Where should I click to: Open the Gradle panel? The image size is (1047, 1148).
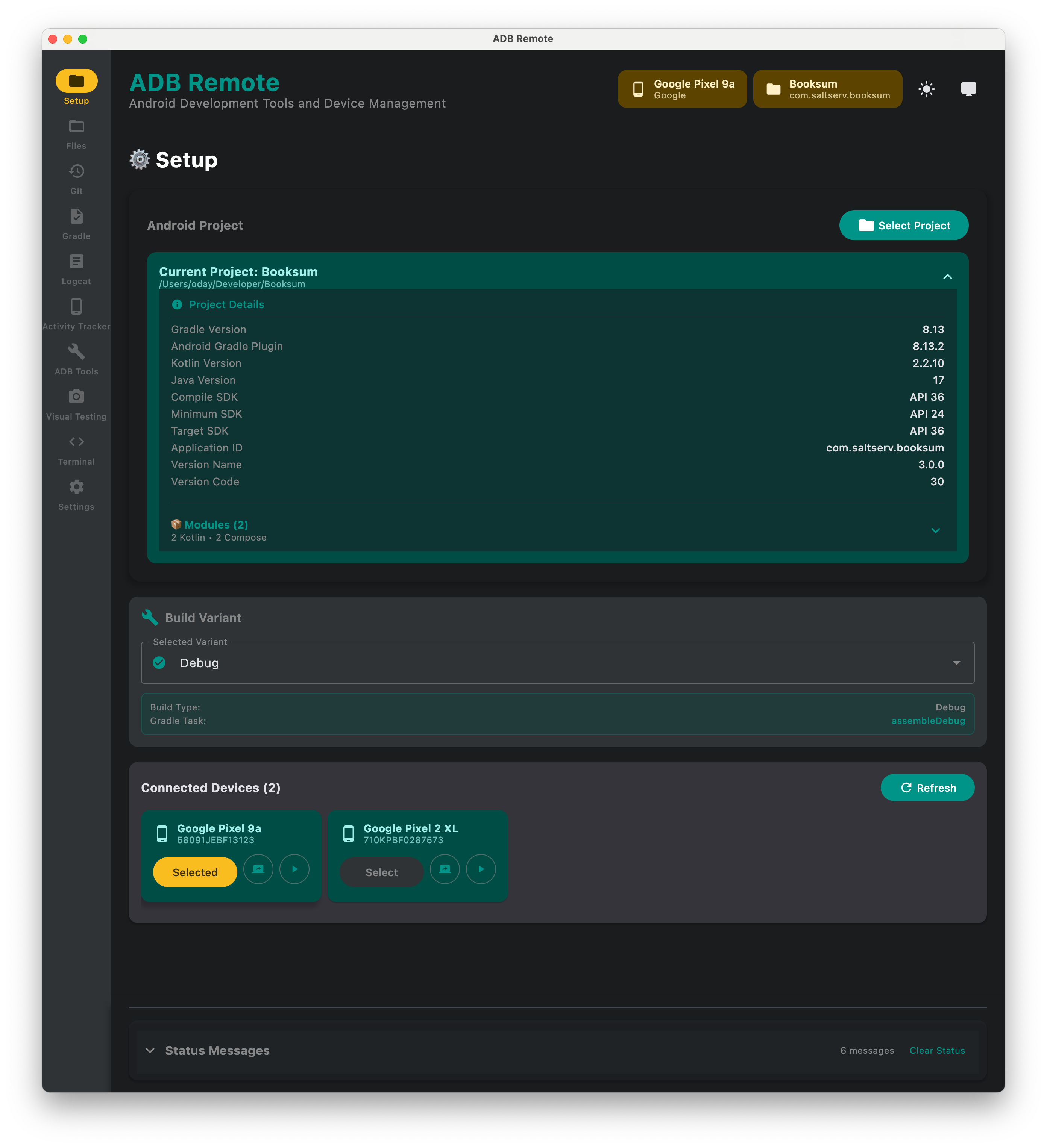point(76,223)
